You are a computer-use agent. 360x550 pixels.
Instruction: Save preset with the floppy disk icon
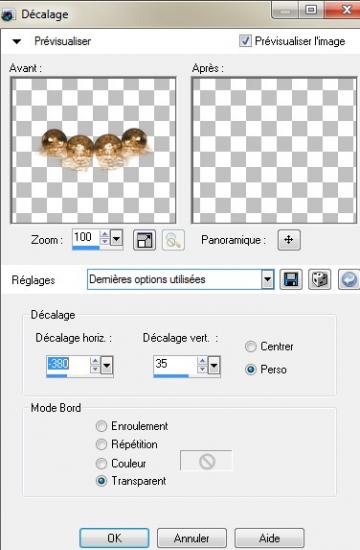[291, 280]
